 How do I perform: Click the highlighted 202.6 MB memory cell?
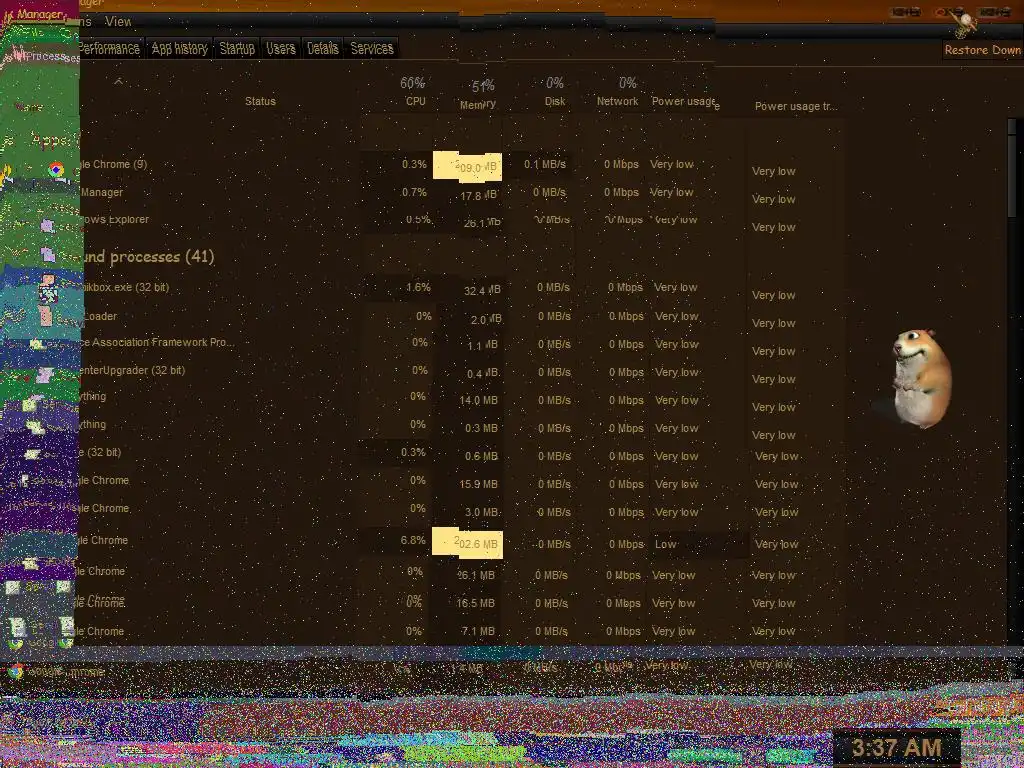468,545
